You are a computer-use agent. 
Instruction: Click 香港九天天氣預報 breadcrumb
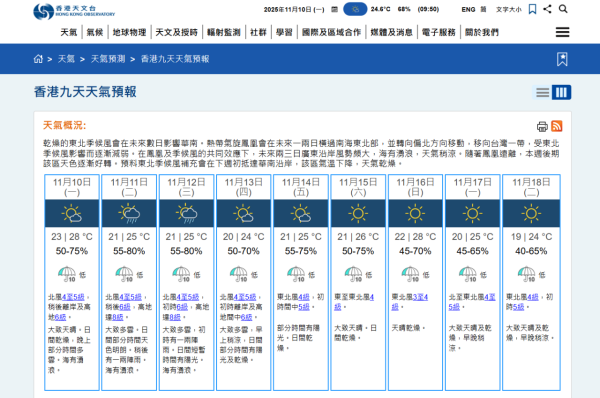(x=175, y=59)
